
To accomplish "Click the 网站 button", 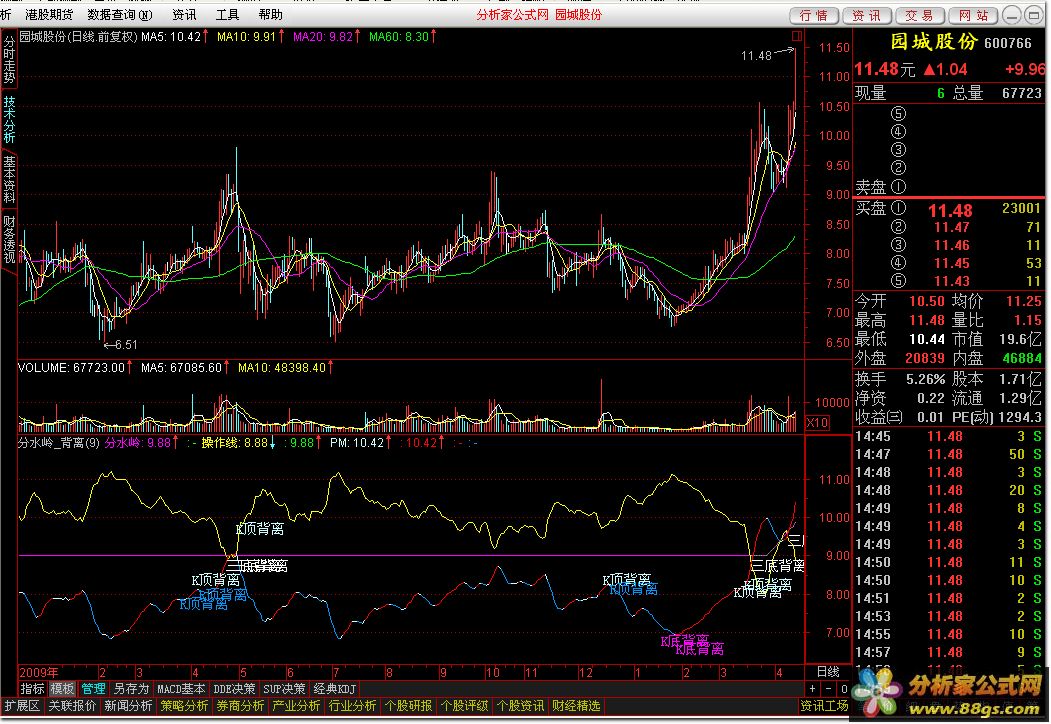I will [x=973, y=15].
